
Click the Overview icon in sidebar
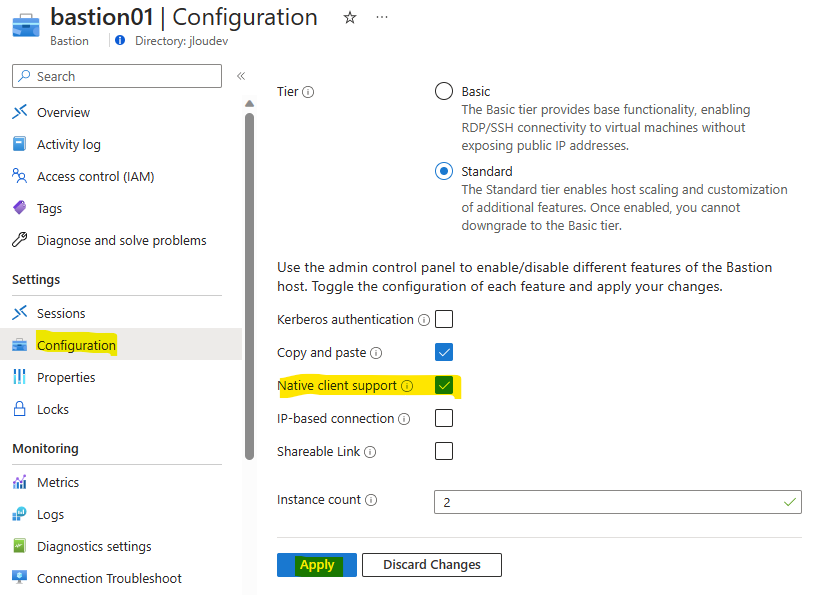tap(20, 112)
